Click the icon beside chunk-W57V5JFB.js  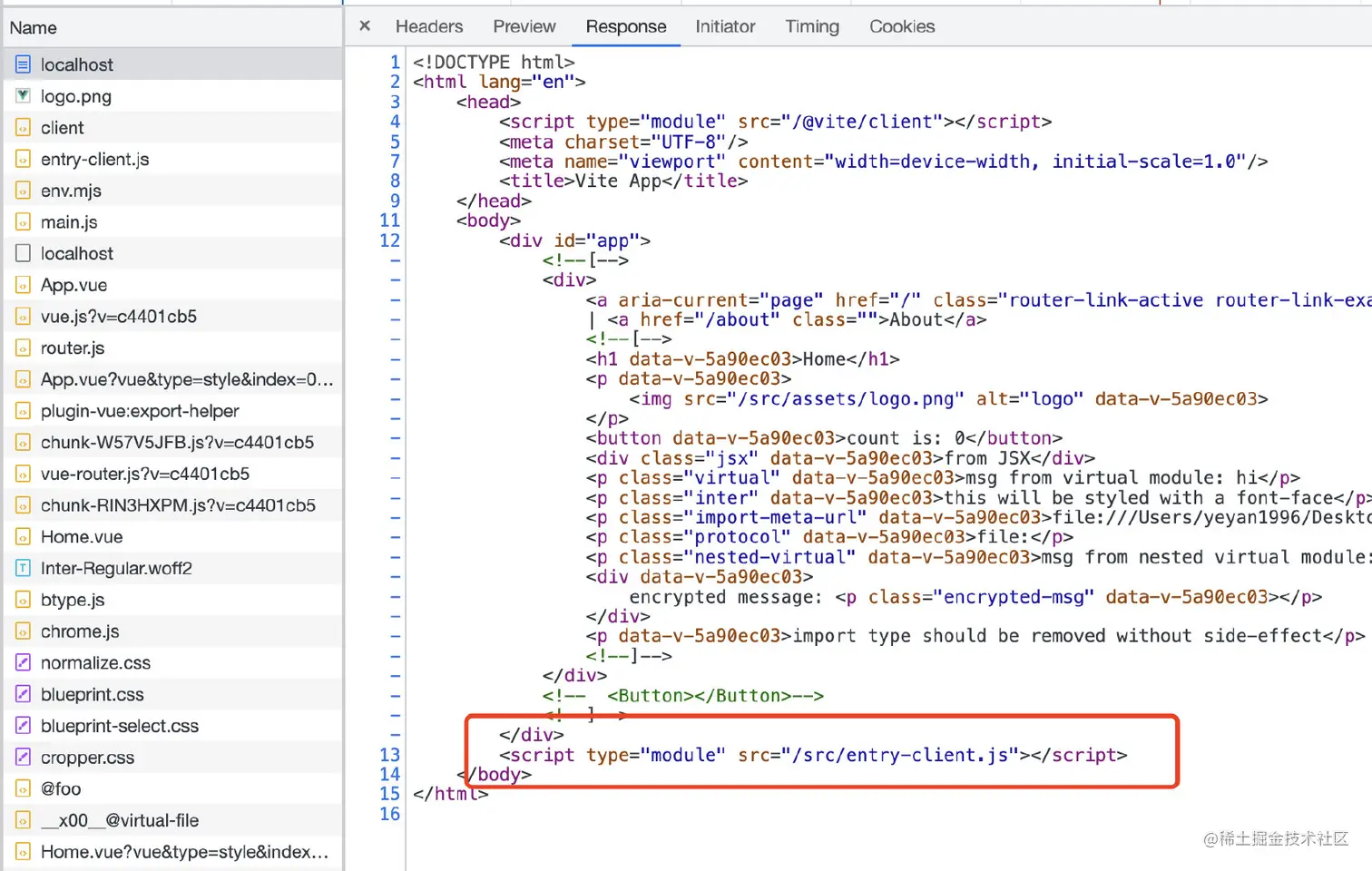24,442
